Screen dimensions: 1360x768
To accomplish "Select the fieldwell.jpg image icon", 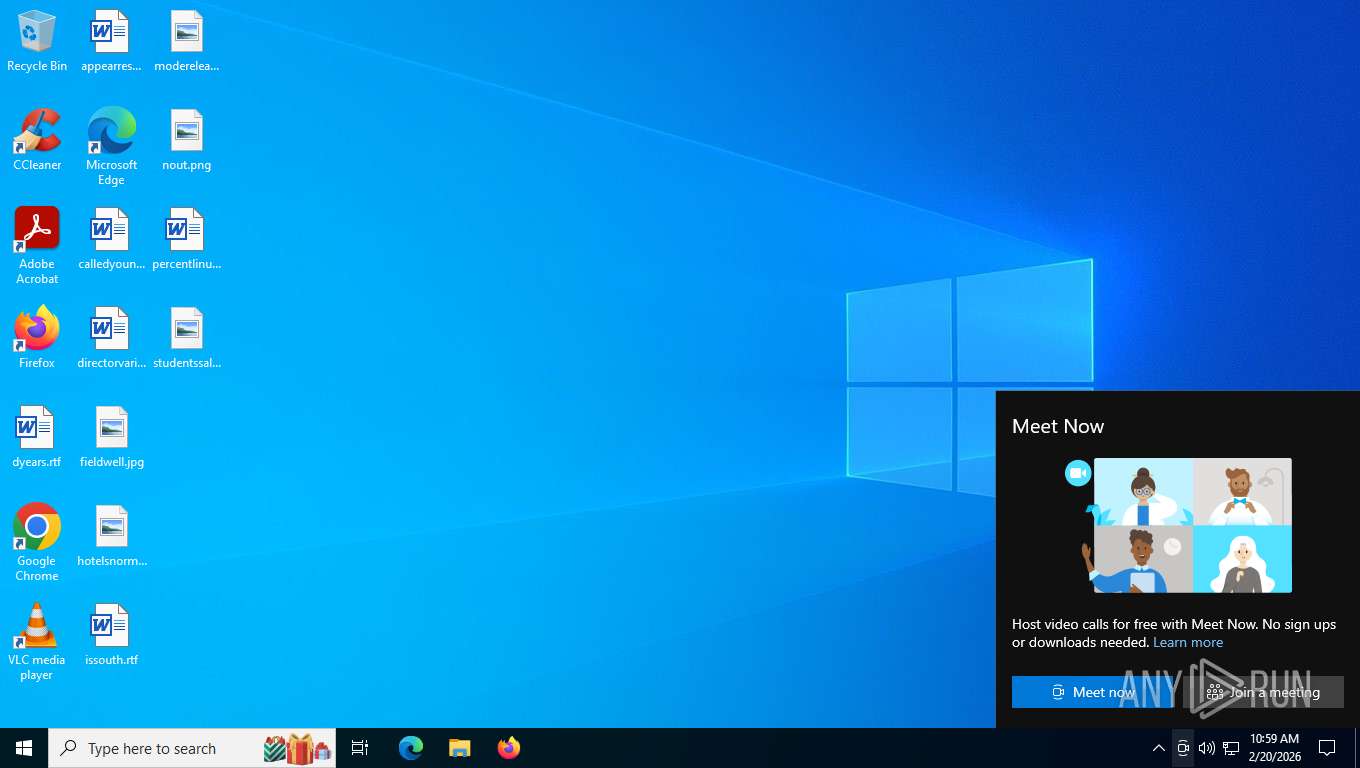I will [x=111, y=437].
